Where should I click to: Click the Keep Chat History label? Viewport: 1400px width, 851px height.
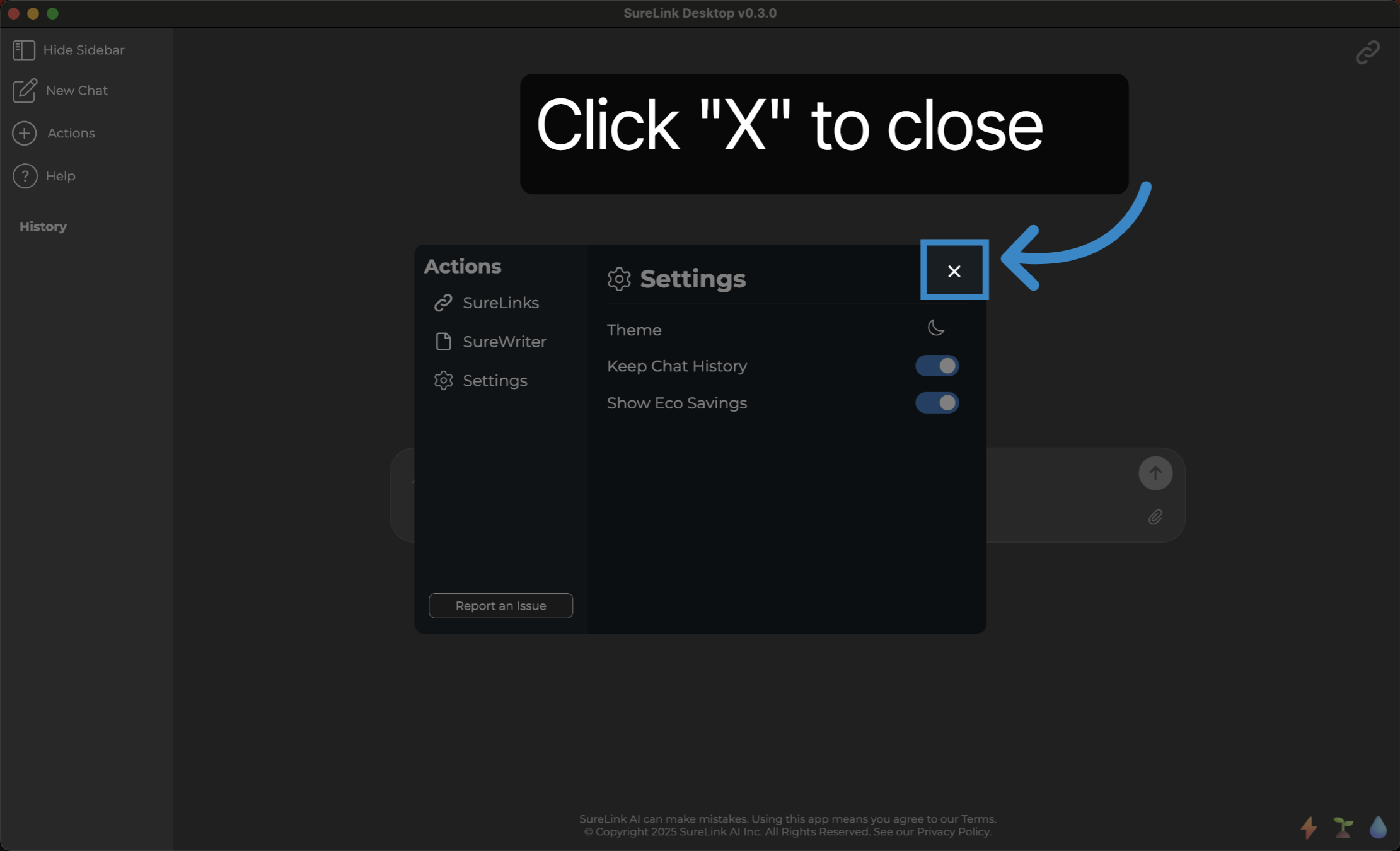(x=677, y=366)
